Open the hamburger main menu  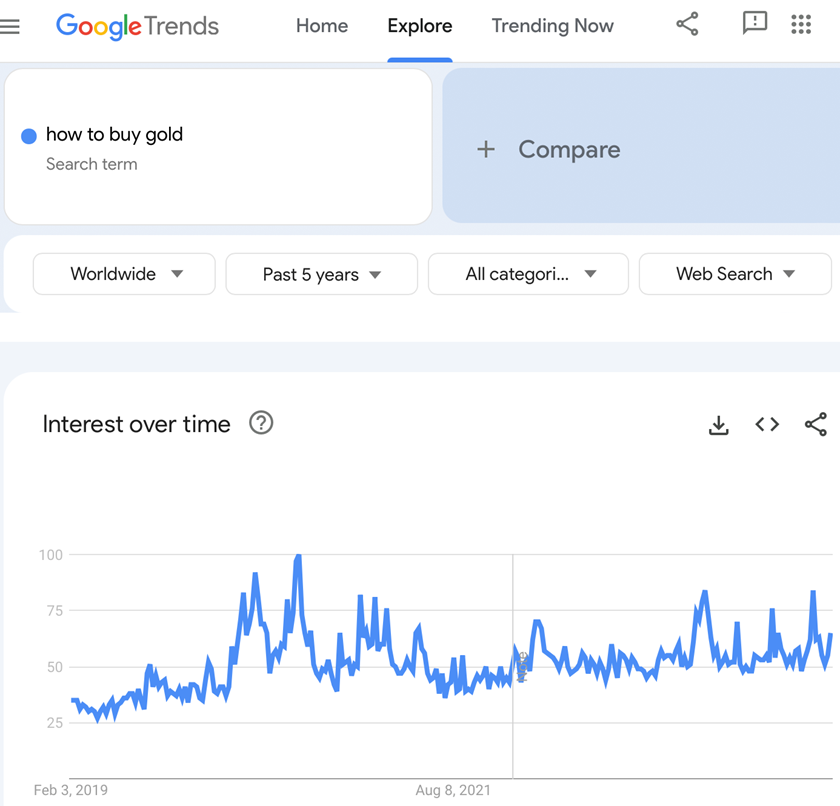[10, 27]
